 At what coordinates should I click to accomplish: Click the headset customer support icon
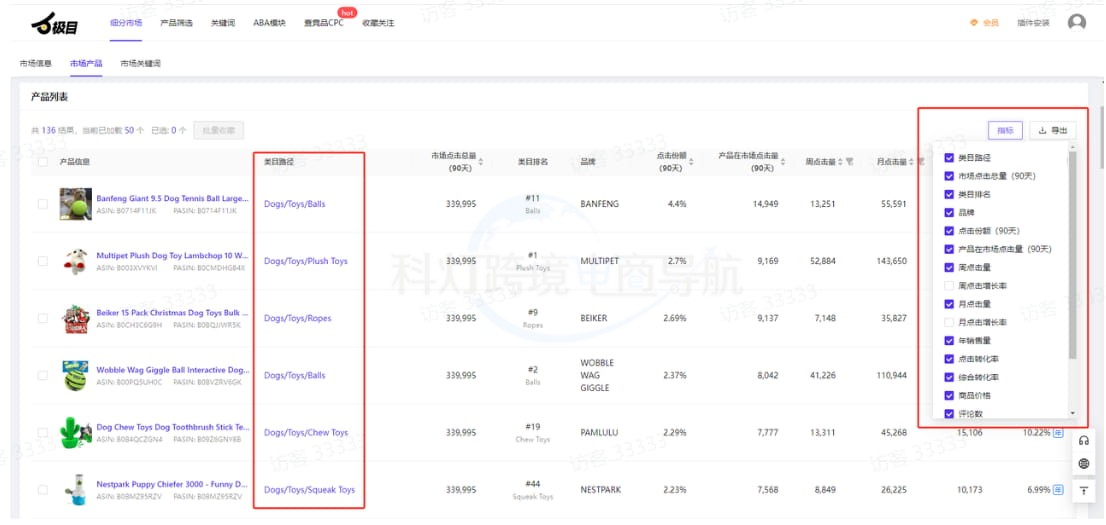(x=1084, y=441)
